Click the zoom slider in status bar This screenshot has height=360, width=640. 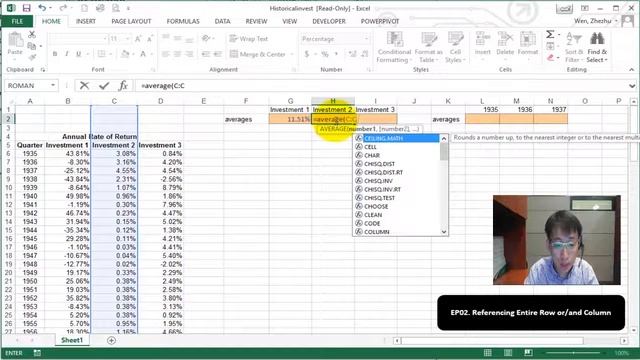(x=573, y=353)
